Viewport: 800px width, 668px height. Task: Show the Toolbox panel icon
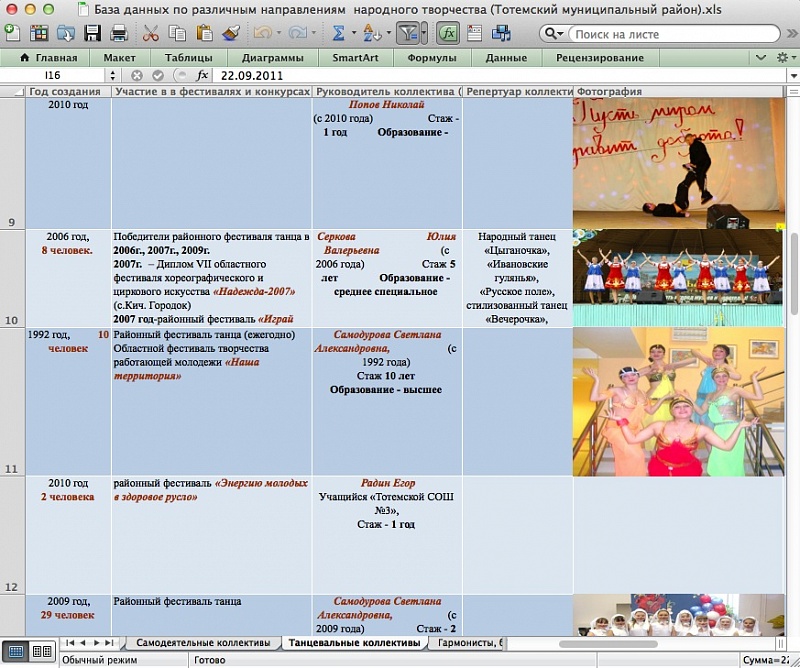pos(474,33)
